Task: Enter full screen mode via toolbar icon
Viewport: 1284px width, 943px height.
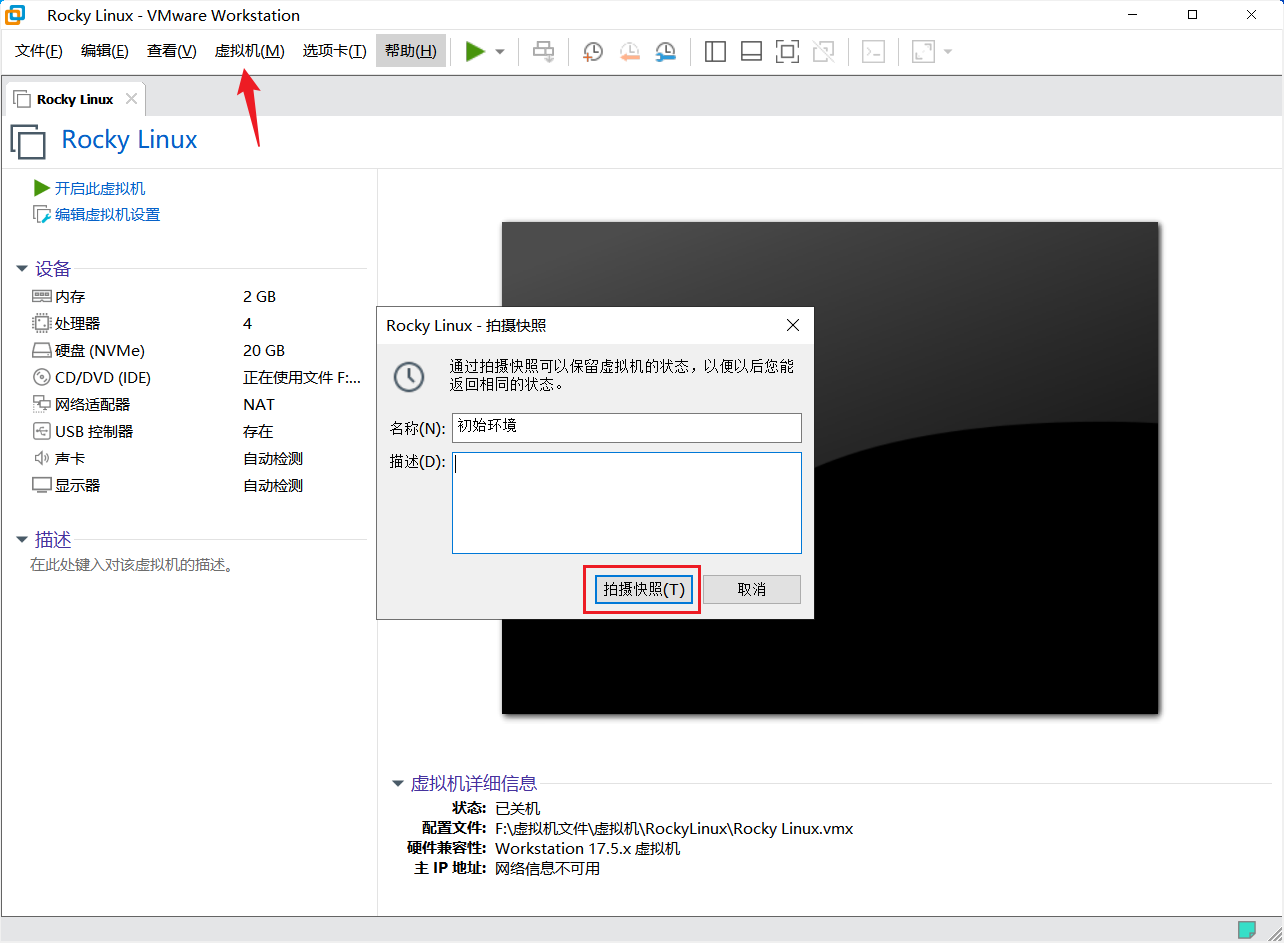Action: [x=787, y=51]
